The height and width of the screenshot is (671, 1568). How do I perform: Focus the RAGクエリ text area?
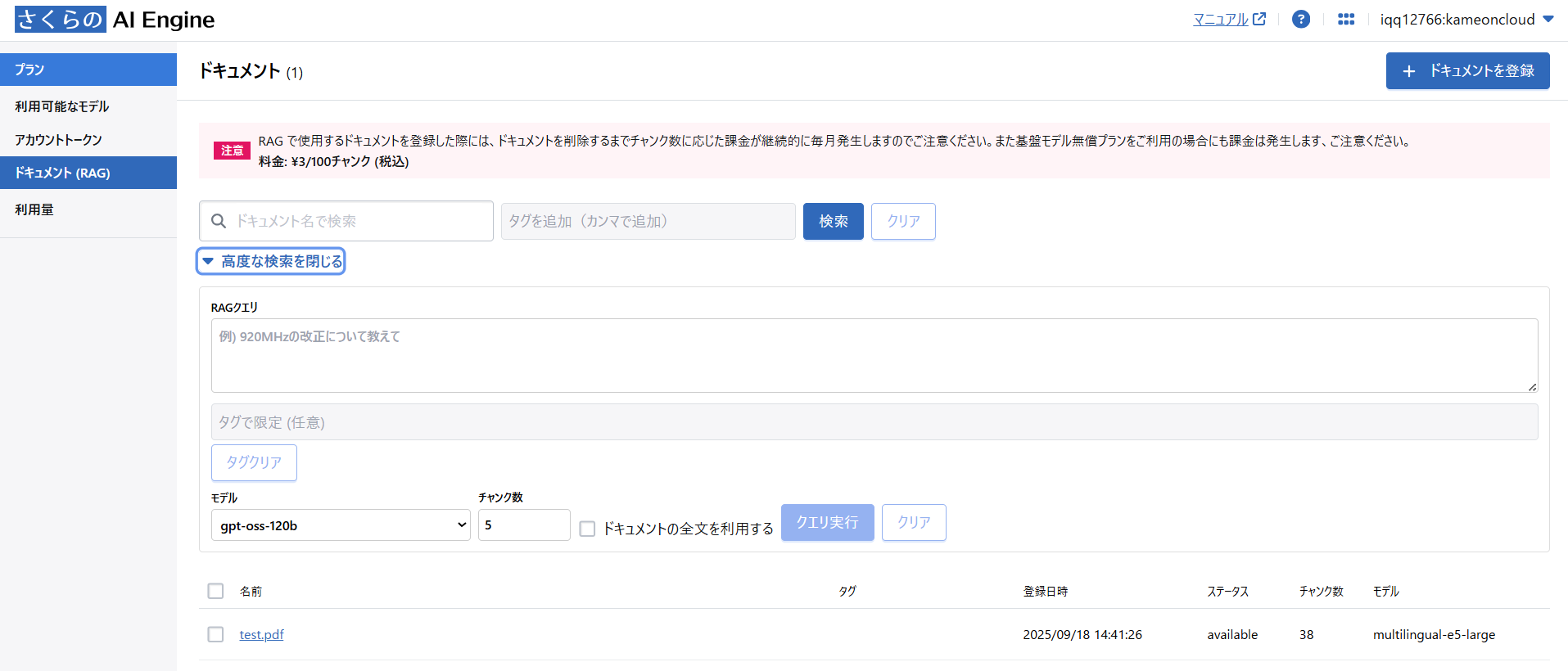point(874,355)
